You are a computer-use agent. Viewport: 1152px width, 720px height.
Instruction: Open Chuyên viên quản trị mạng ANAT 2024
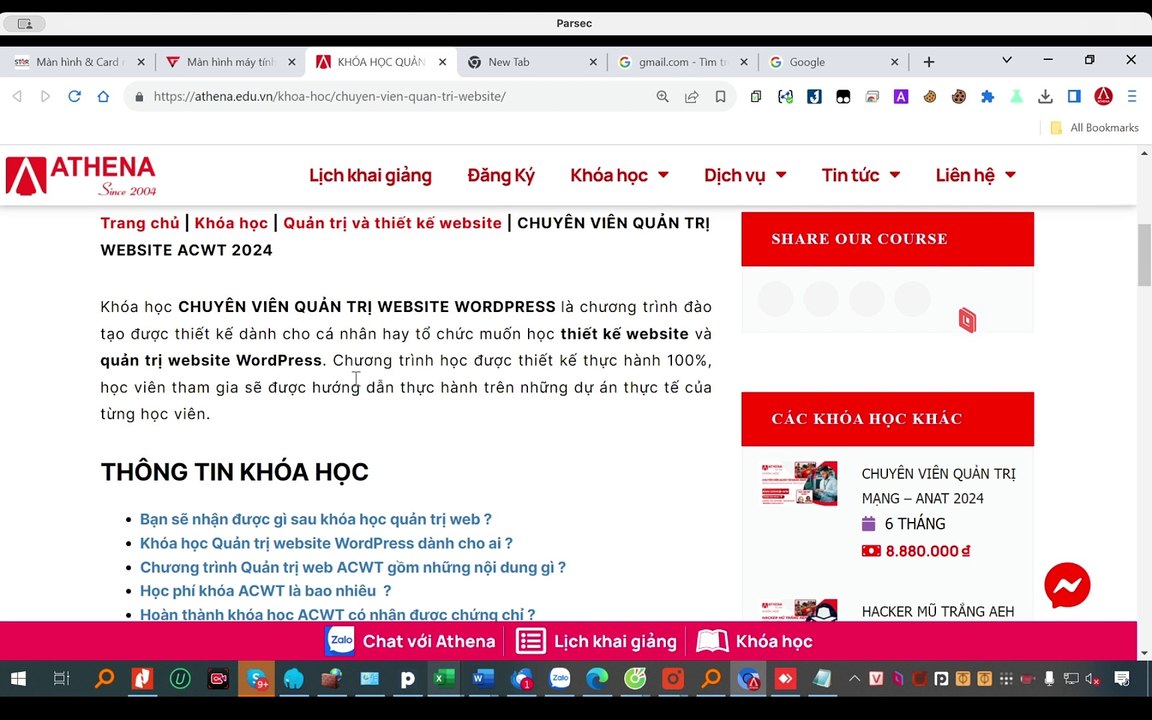pos(938,486)
